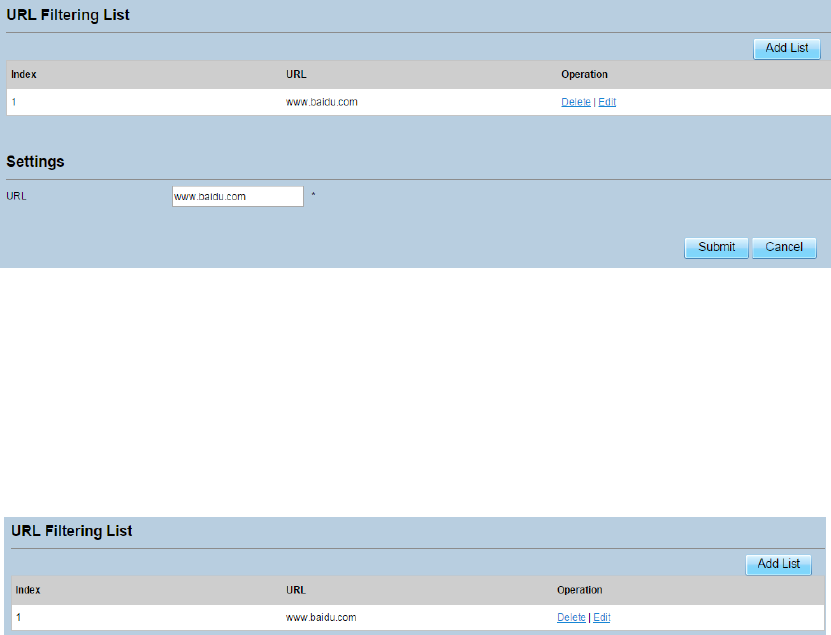Click index 1 cell in upper table
Image resolution: width=831 pixels, height=635 pixels.
pos(14,102)
